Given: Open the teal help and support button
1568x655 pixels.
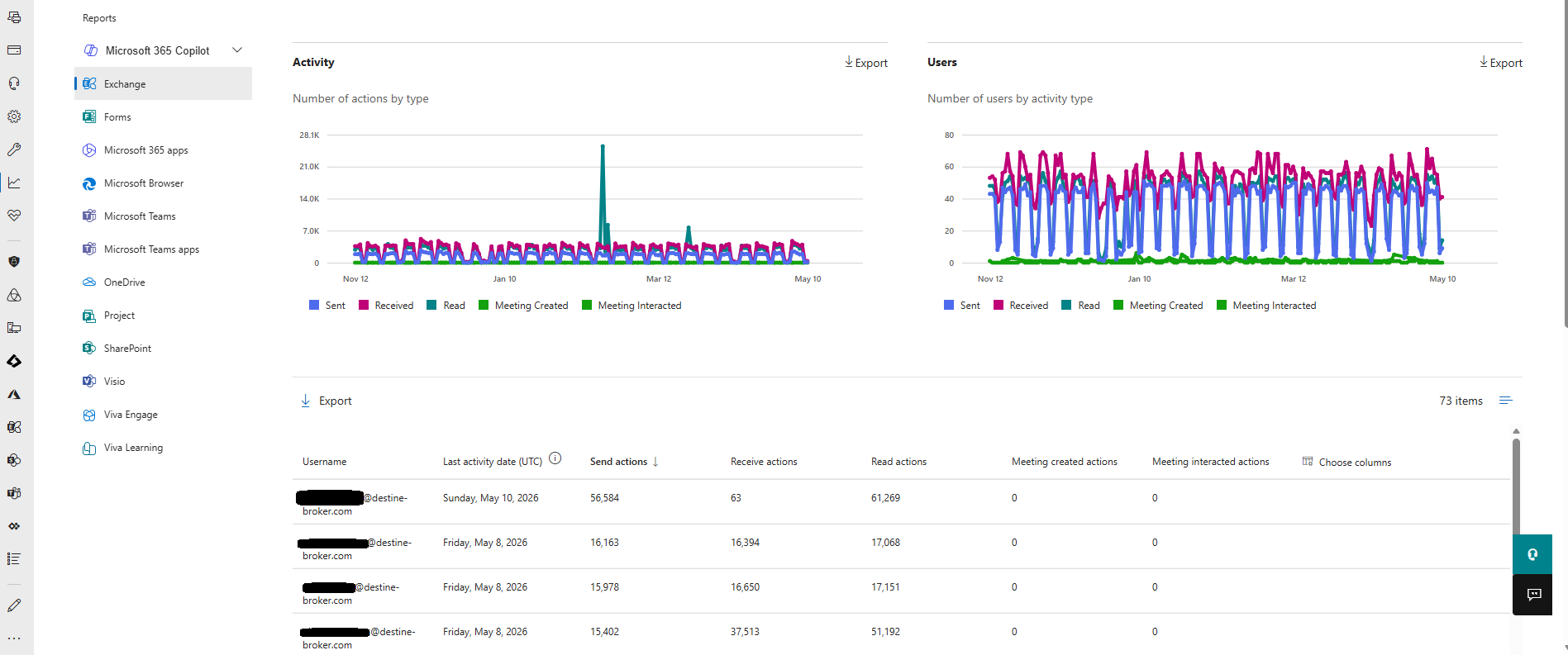Looking at the screenshot, I should tap(1532, 554).
